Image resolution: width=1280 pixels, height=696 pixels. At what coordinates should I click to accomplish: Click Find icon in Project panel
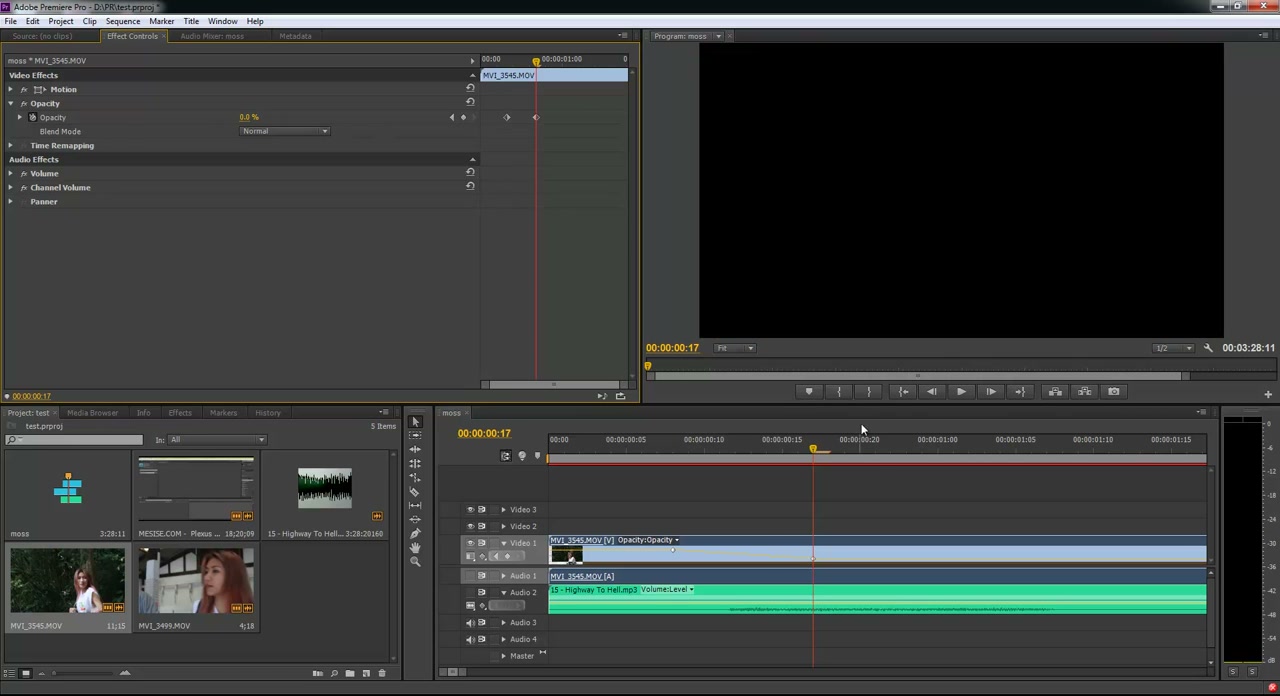point(334,673)
